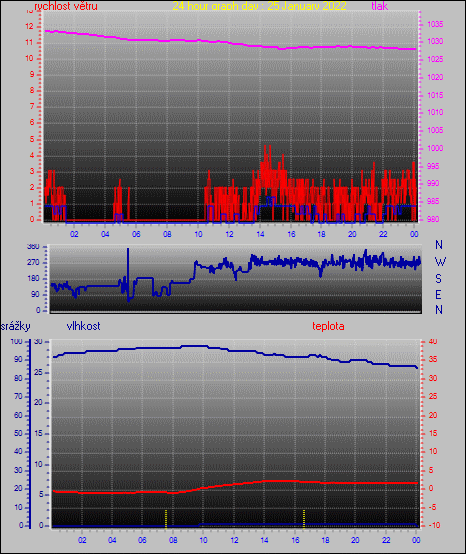This screenshot has height=554, width=466.
Task: Click the 270 wind direction axis value
Action: [33, 263]
